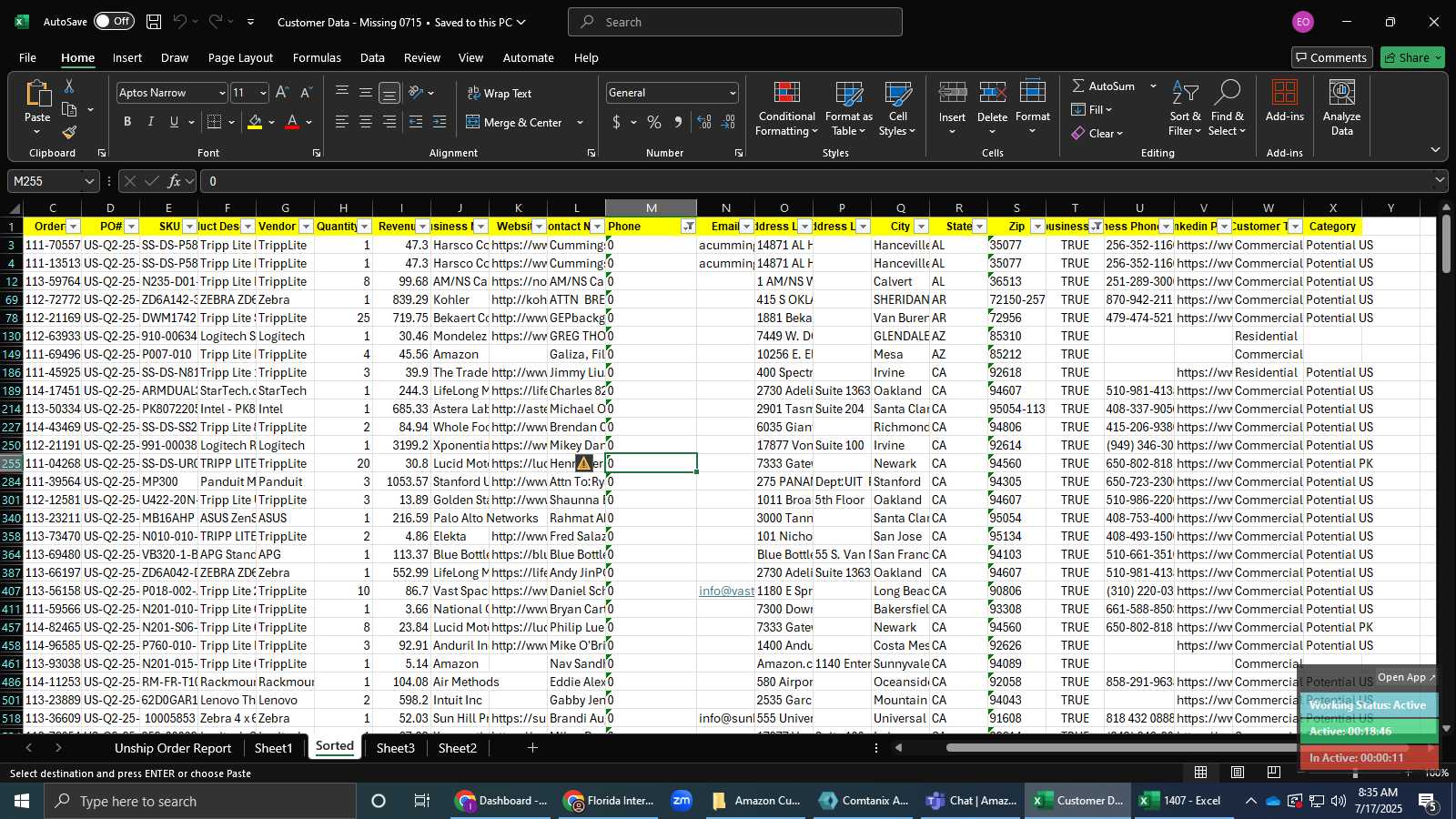Click the Accounting dollar format icon

click(617, 122)
